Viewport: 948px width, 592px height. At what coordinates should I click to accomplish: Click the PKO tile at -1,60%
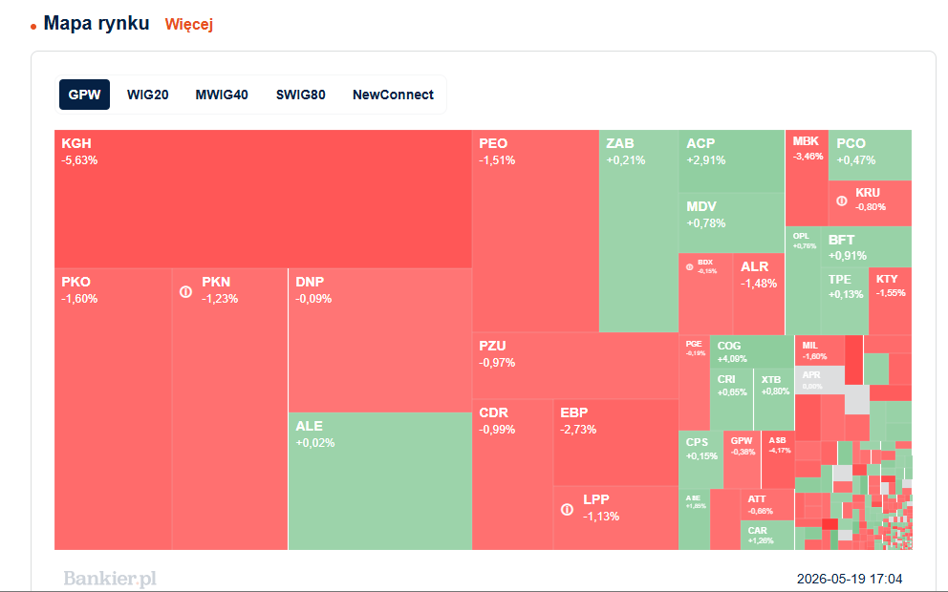[x=113, y=409]
